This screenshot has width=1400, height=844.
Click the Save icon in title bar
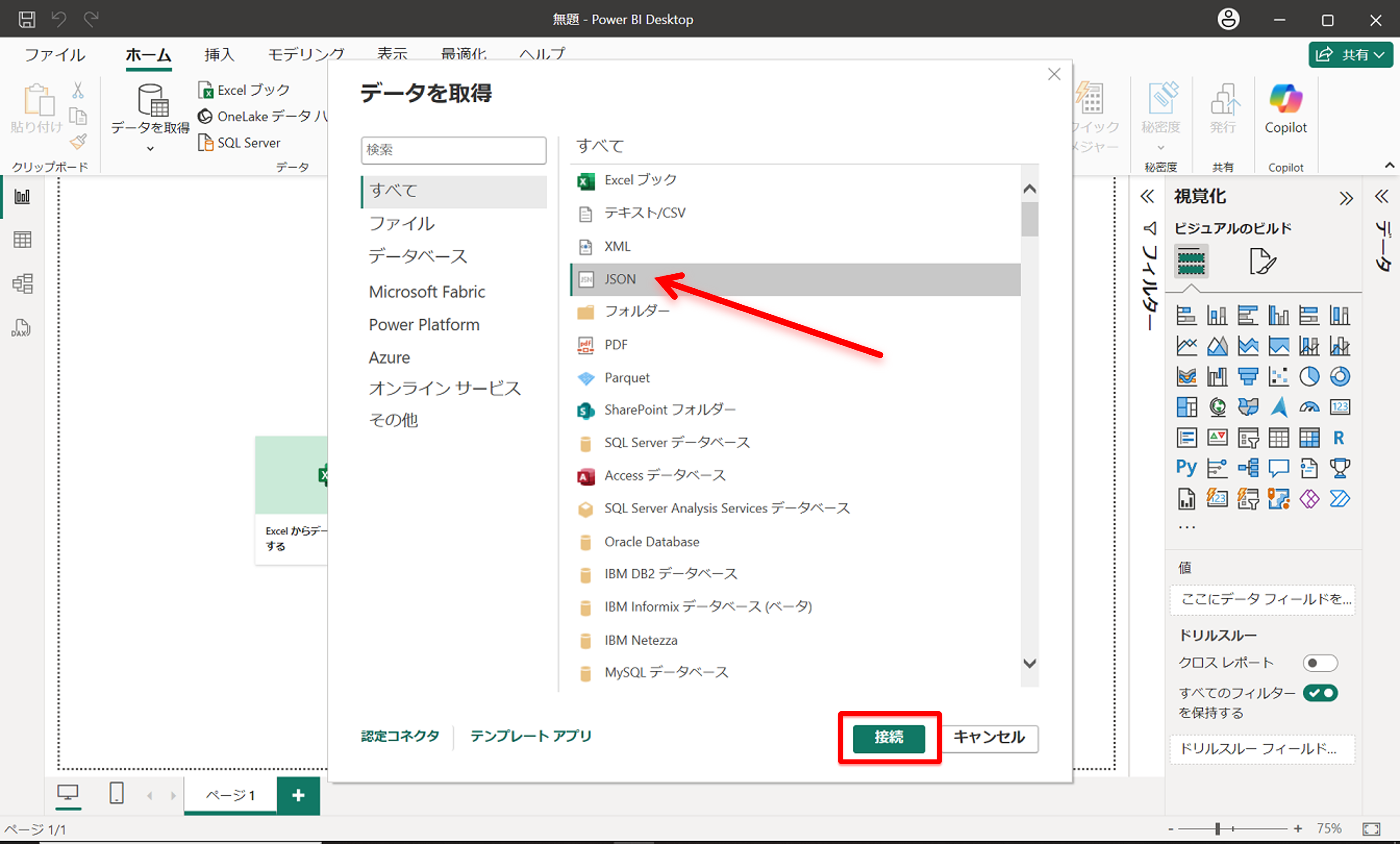pos(26,19)
